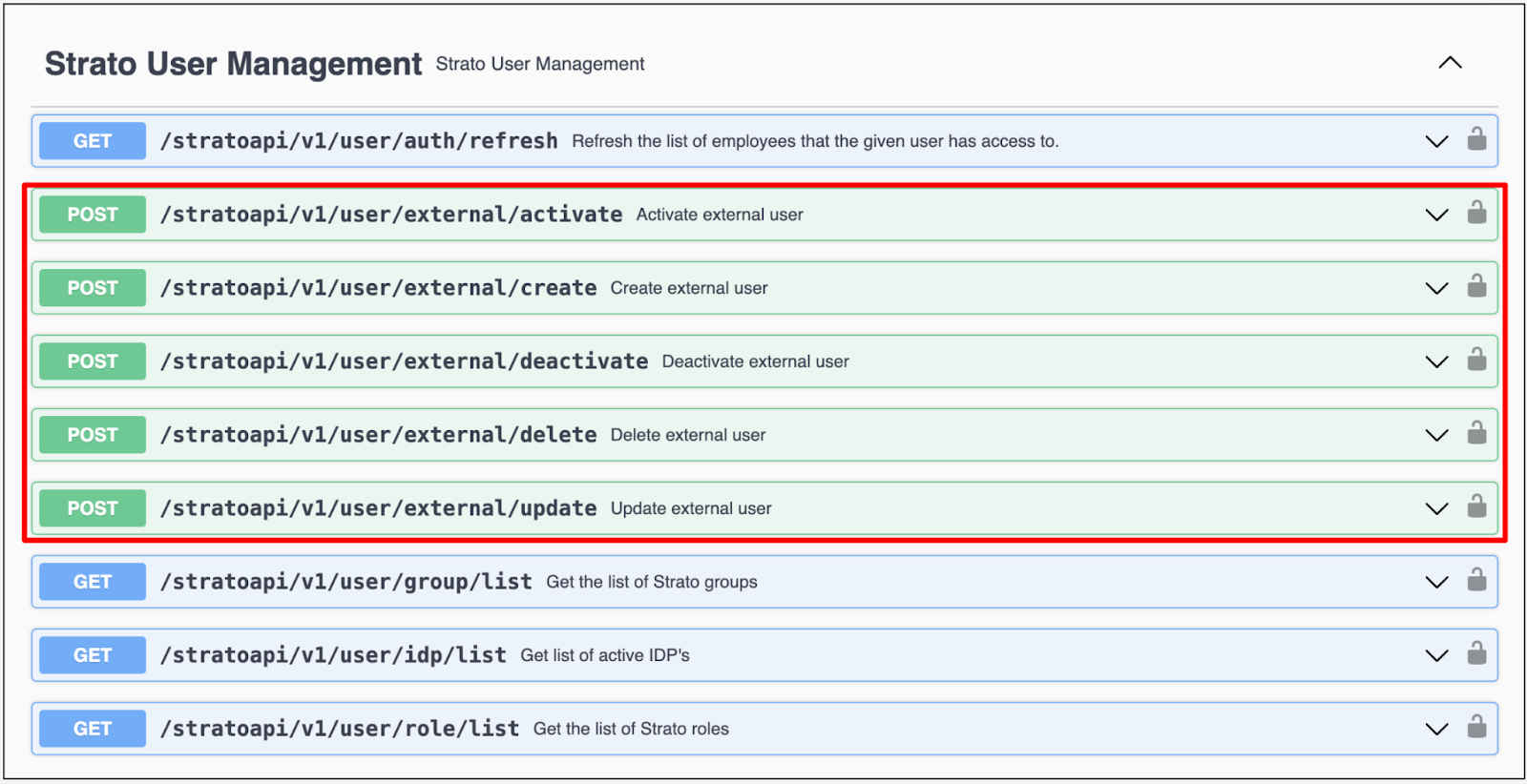Click POST badge for external/activate
The width and height of the screenshot is (1527, 784).
93,215
